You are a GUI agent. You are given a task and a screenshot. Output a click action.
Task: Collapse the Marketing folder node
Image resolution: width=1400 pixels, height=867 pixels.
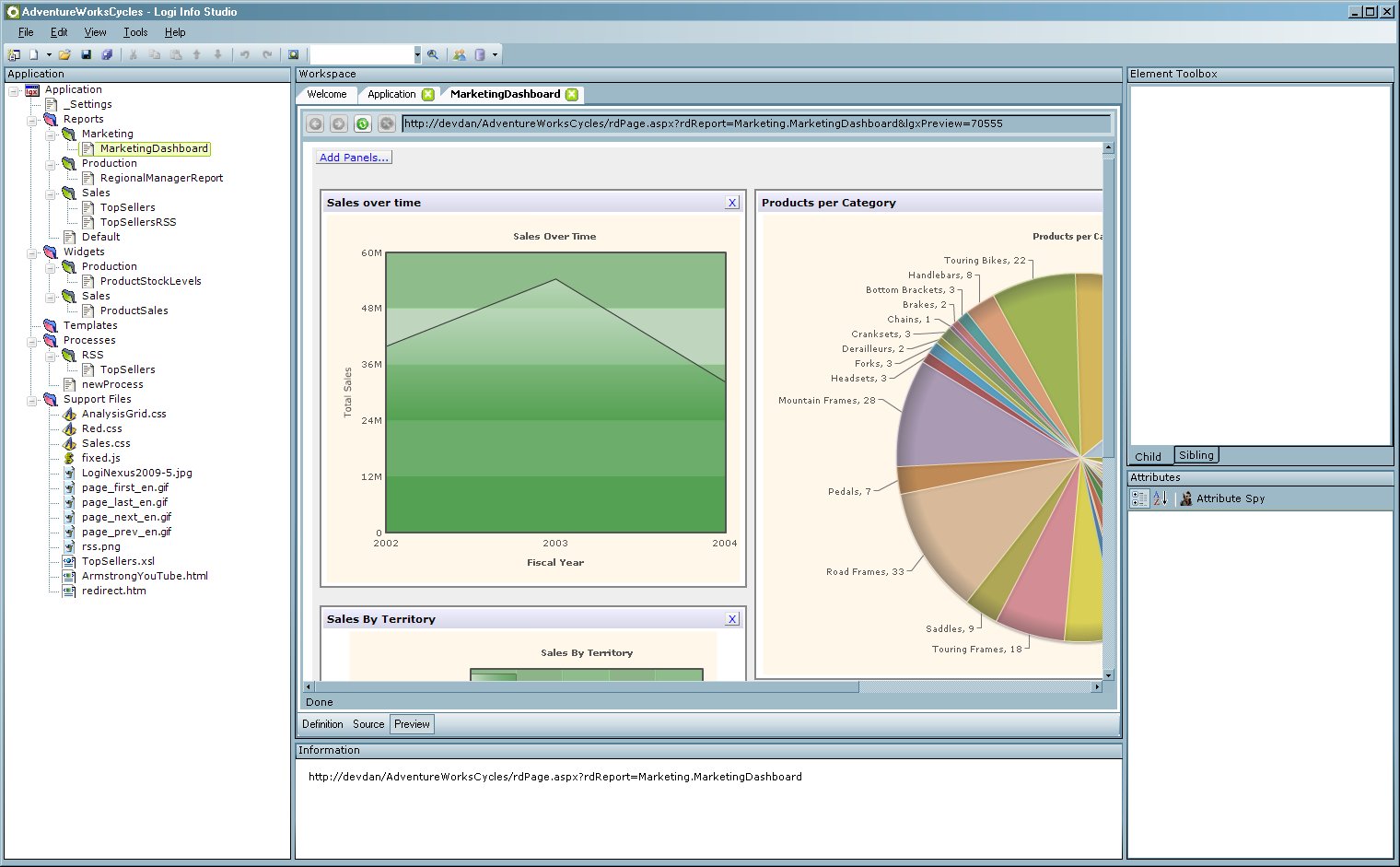point(51,135)
